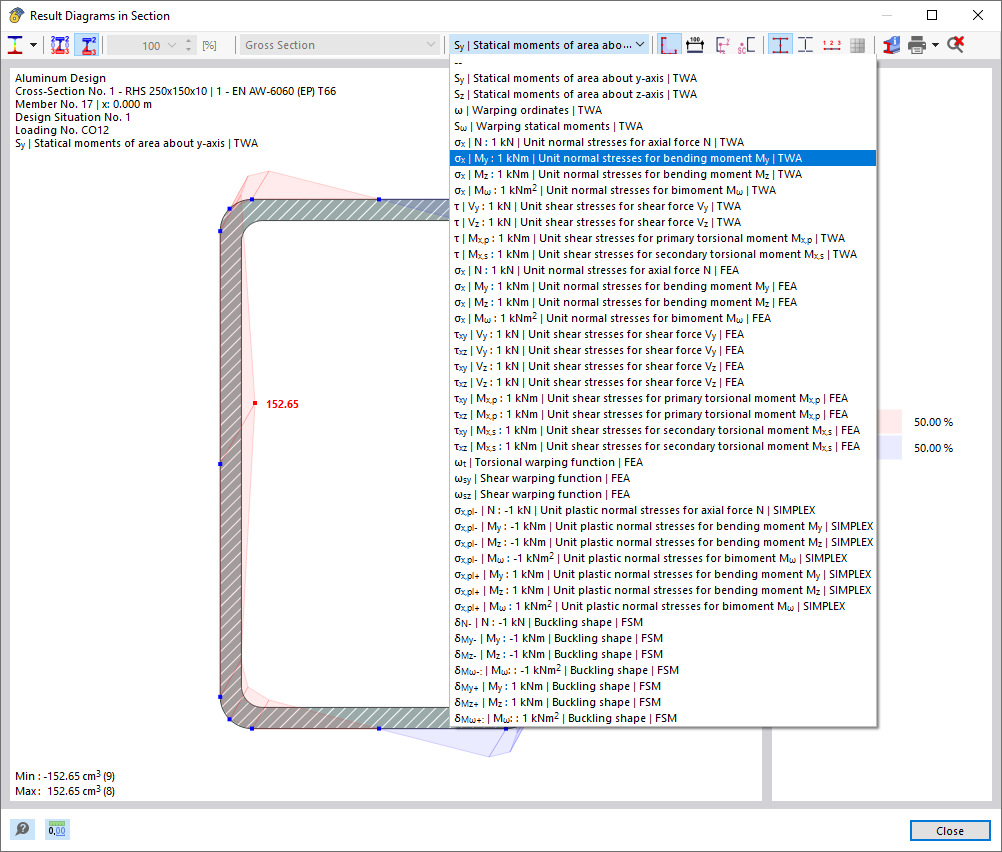This screenshot has width=1002, height=852.
Task: Open decimal places 0.00 settings icon
Action: 57,829
